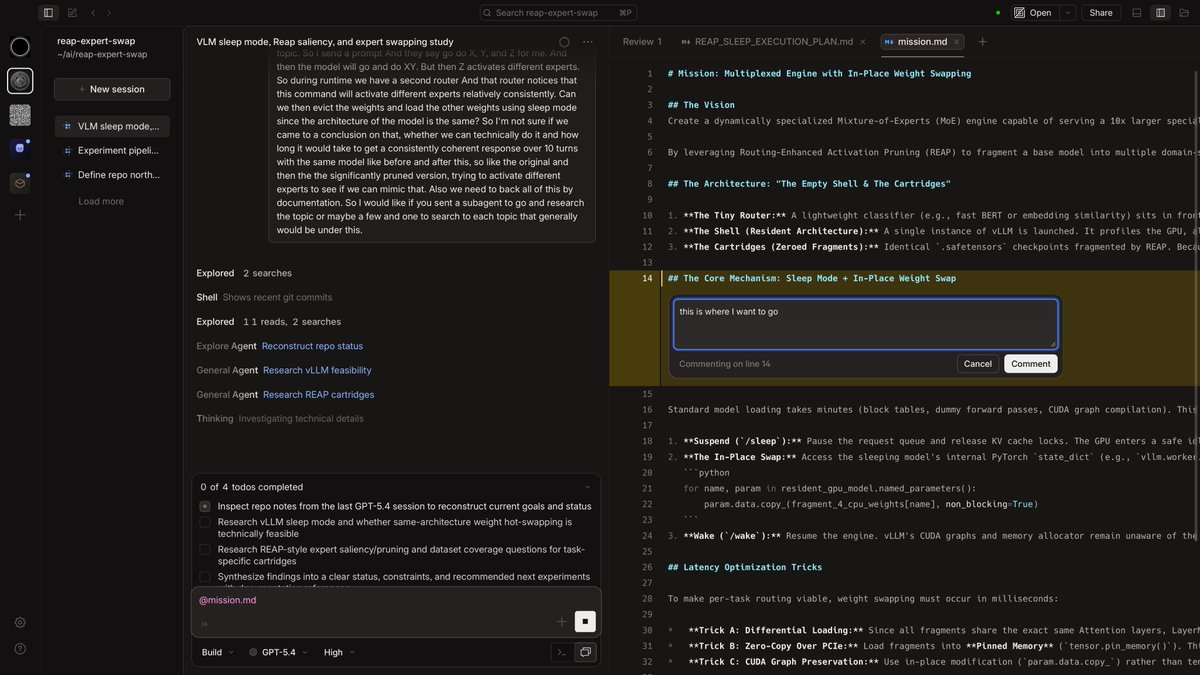Open session options three-dot menu
The width and height of the screenshot is (1200, 675).
(x=588, y=42)
